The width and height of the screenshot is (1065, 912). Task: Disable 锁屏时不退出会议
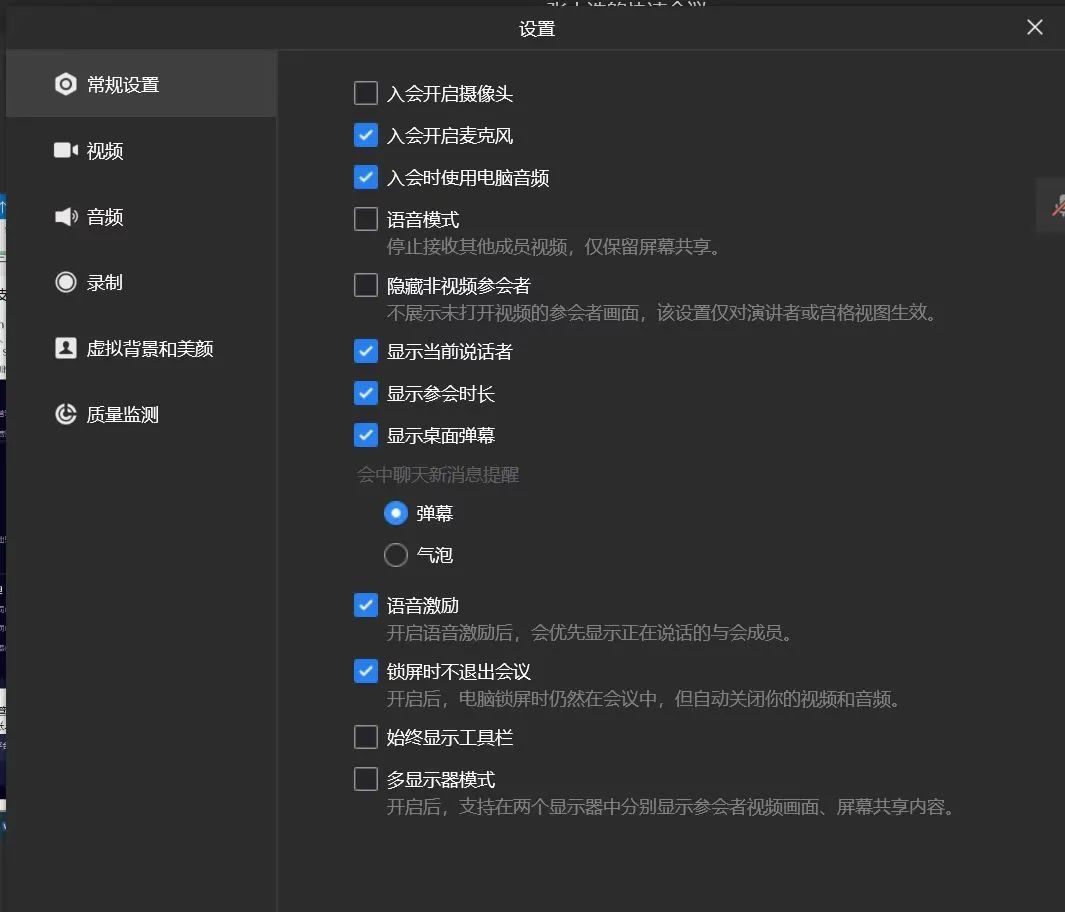coord(366,671)
